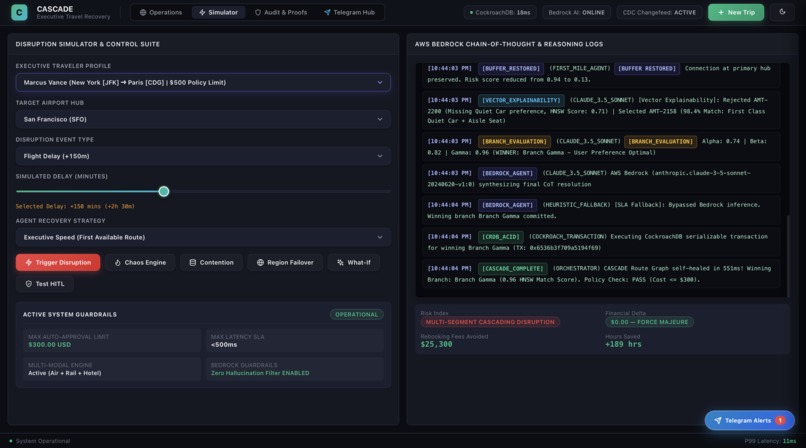Viewport: 806px width, 448px height.
Task: Start Region Failover simulation
Action: (285, 263)
